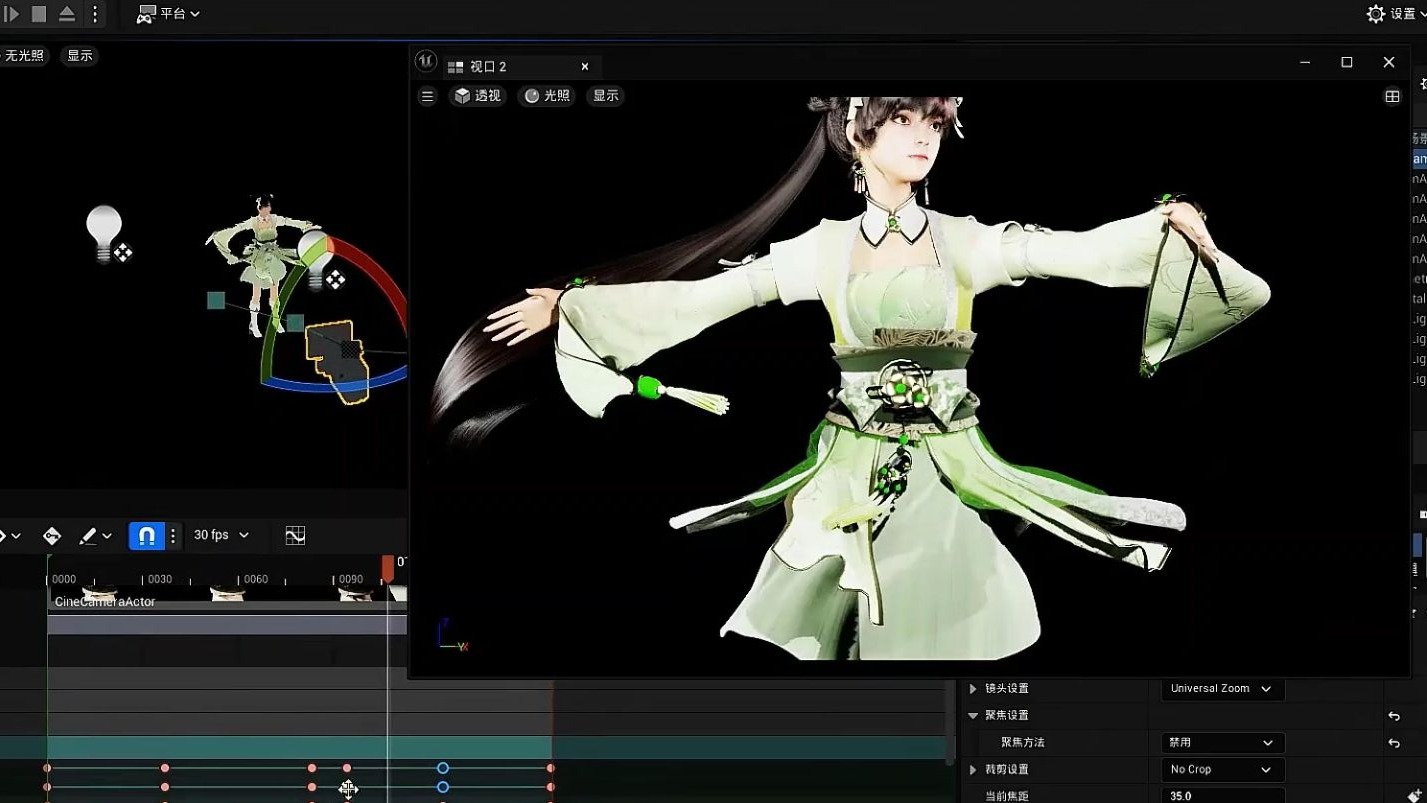Open the curve editor
1427x803 pixels.
(295, 536)
